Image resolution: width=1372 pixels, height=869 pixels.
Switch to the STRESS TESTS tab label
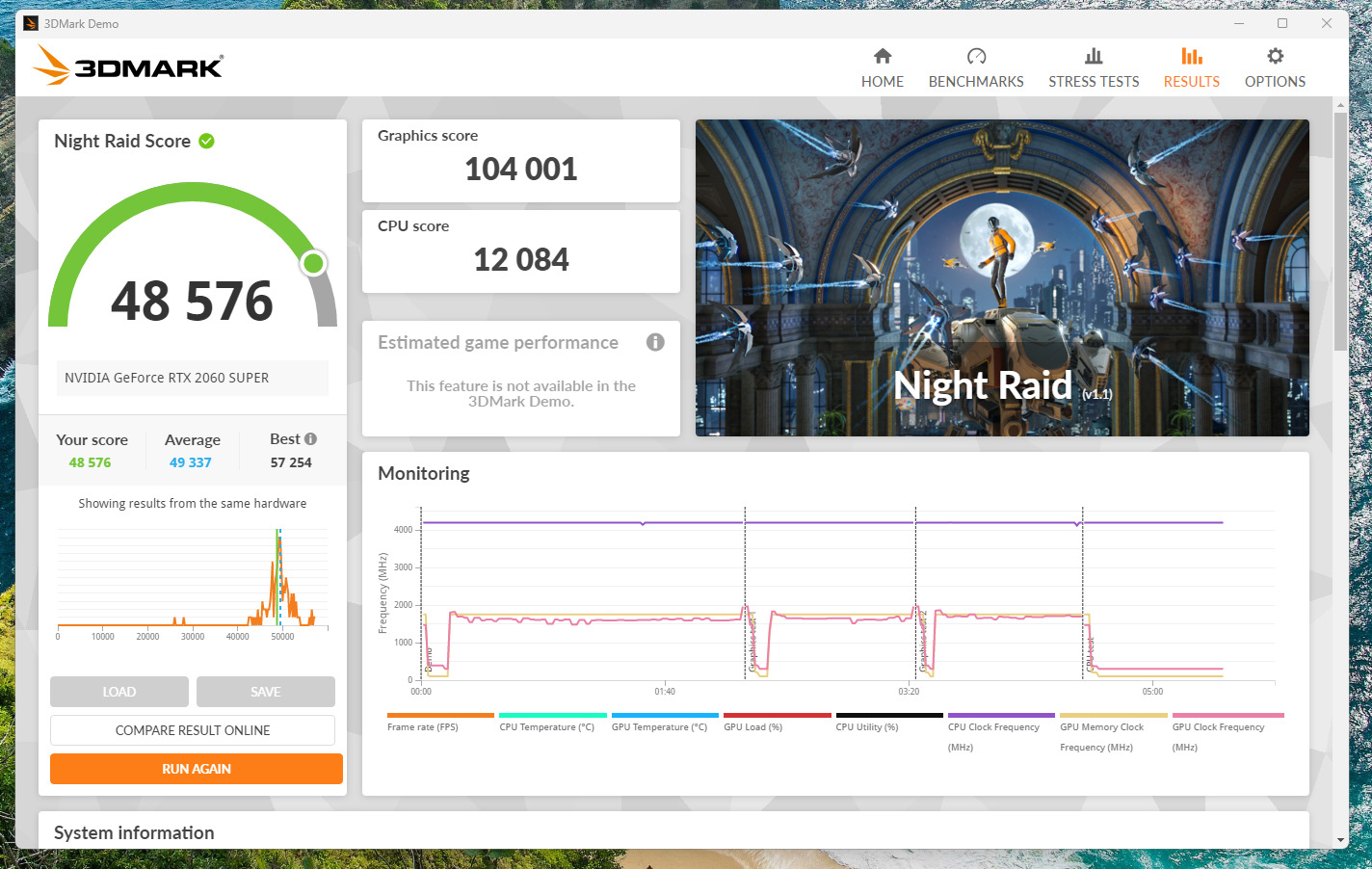point(1094,82)
